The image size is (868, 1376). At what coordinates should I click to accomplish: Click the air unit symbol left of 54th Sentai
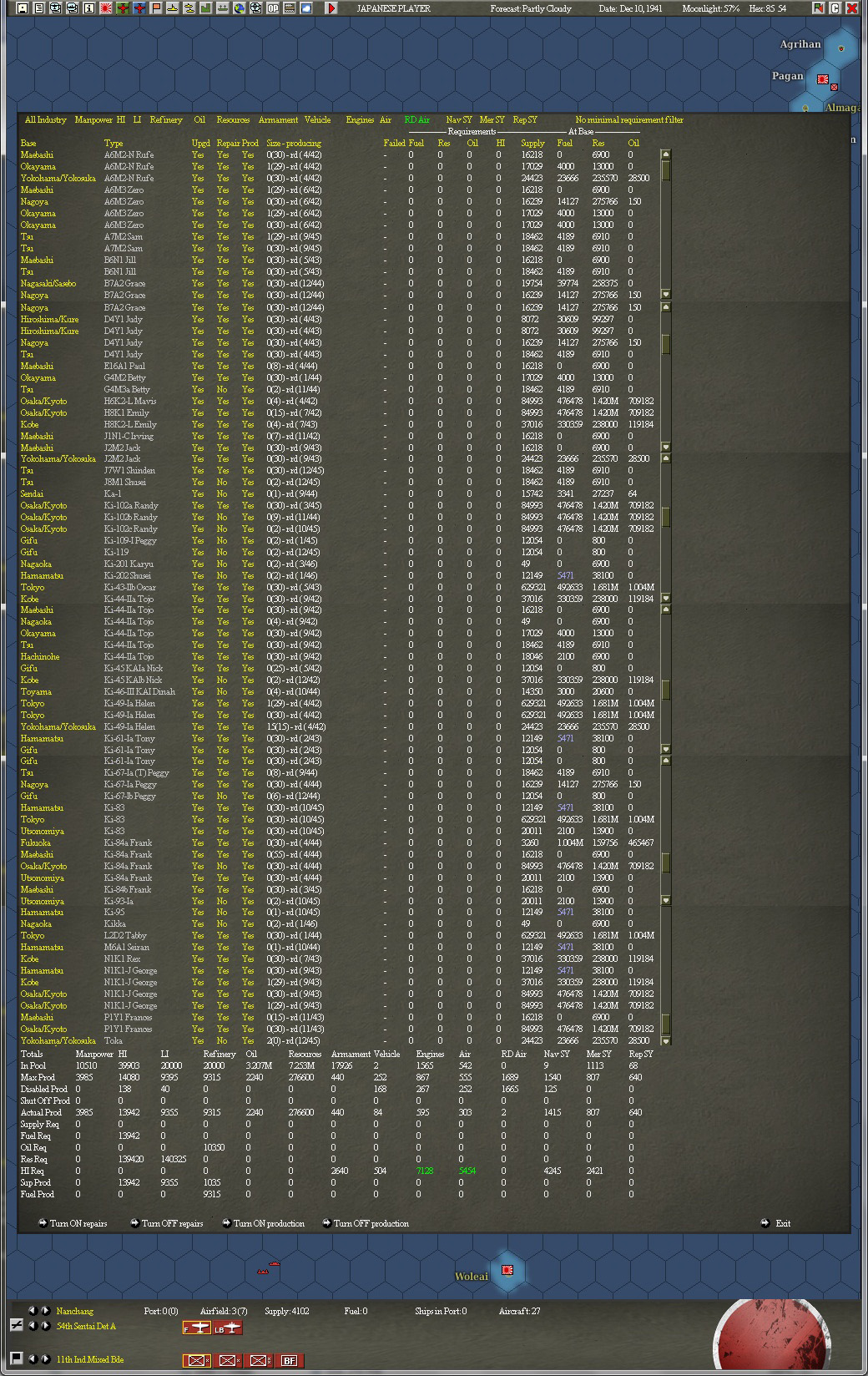click(x=16, y=1325)
